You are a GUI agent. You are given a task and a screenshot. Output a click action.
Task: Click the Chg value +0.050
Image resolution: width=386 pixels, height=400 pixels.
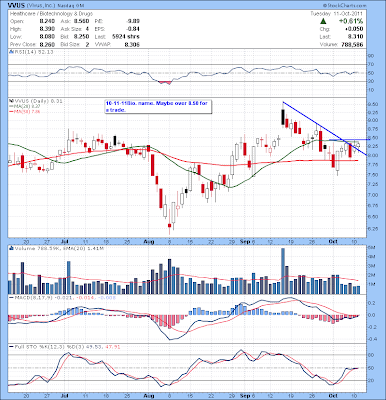(x=355, y=29)
